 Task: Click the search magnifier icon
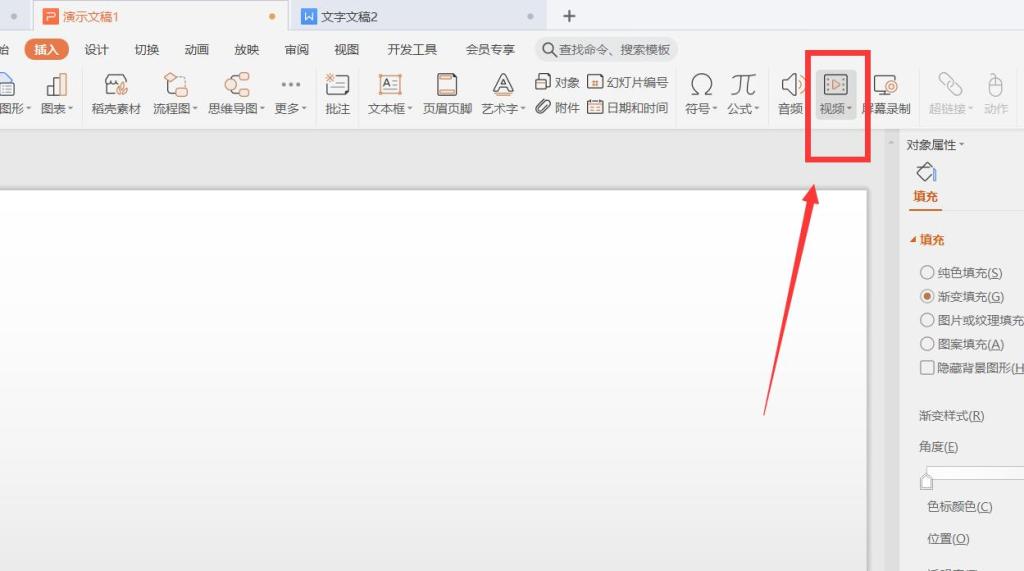click(549, 50)
